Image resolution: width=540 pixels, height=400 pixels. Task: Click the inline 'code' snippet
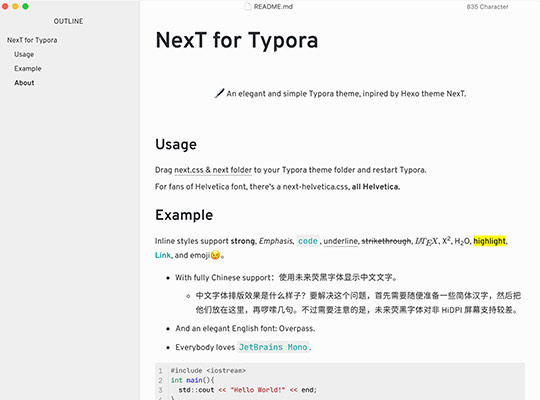[308, 241]
